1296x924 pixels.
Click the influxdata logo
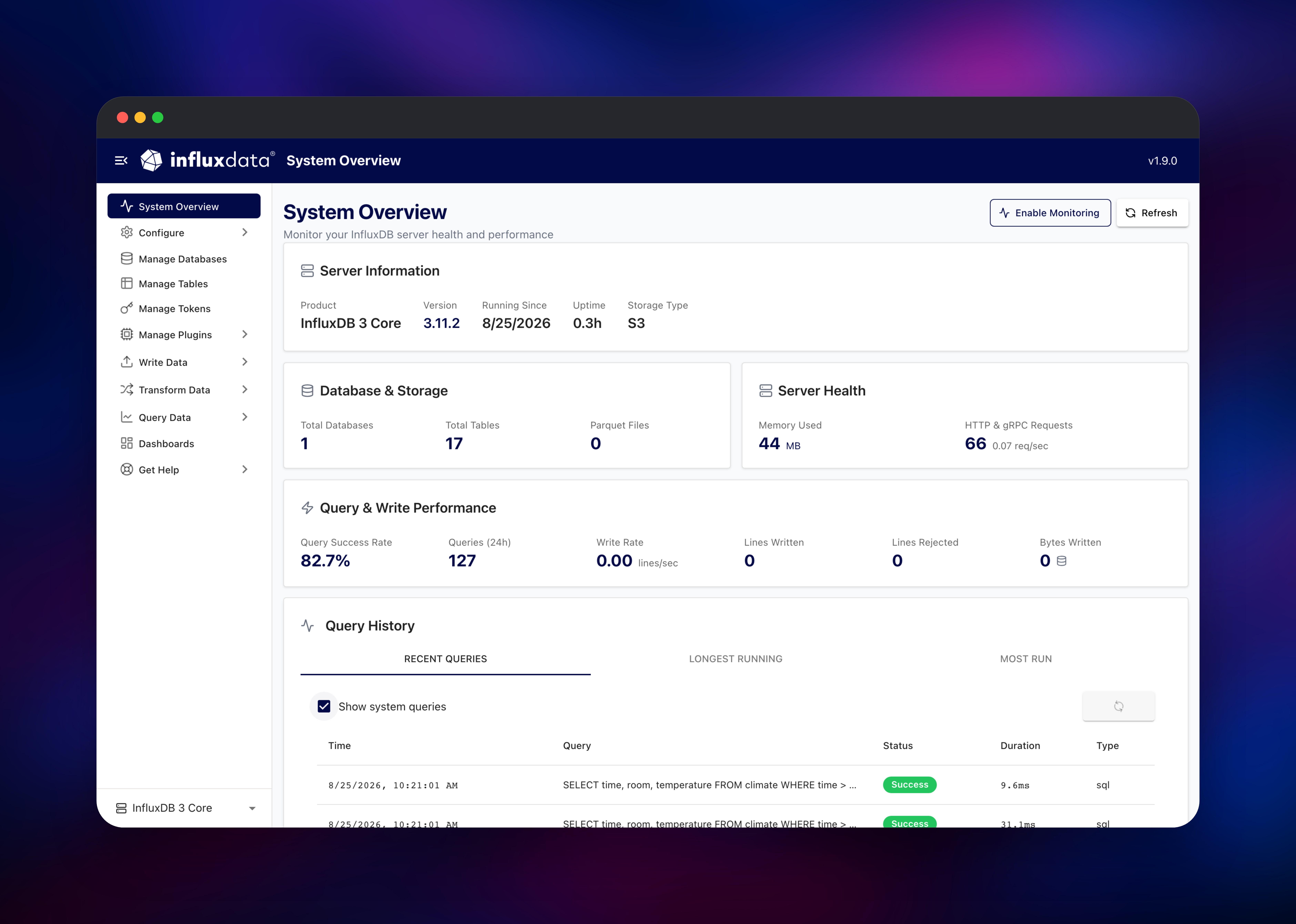coord(208,160)
